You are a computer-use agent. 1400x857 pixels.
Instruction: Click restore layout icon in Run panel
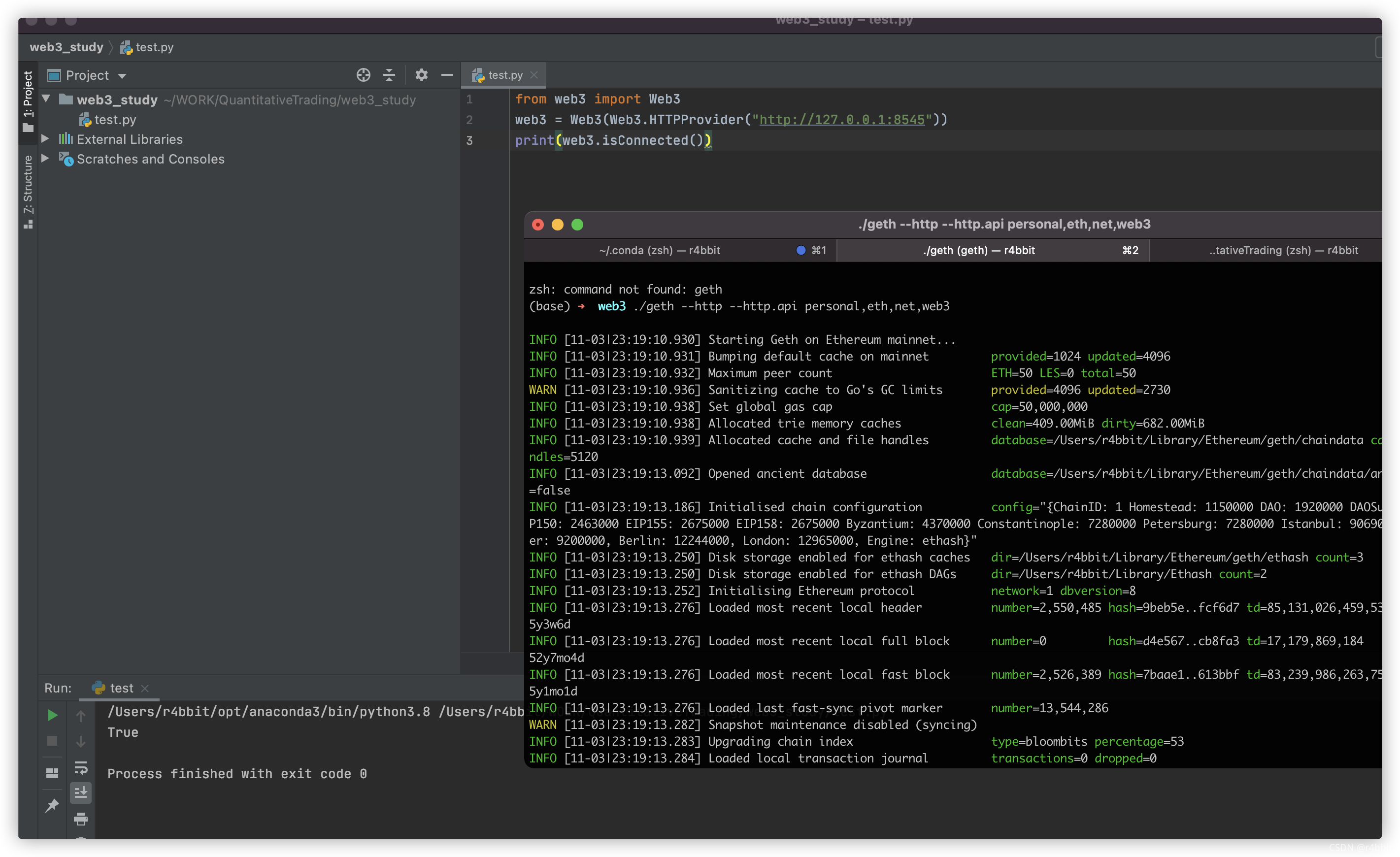click(x=52, y=773)
